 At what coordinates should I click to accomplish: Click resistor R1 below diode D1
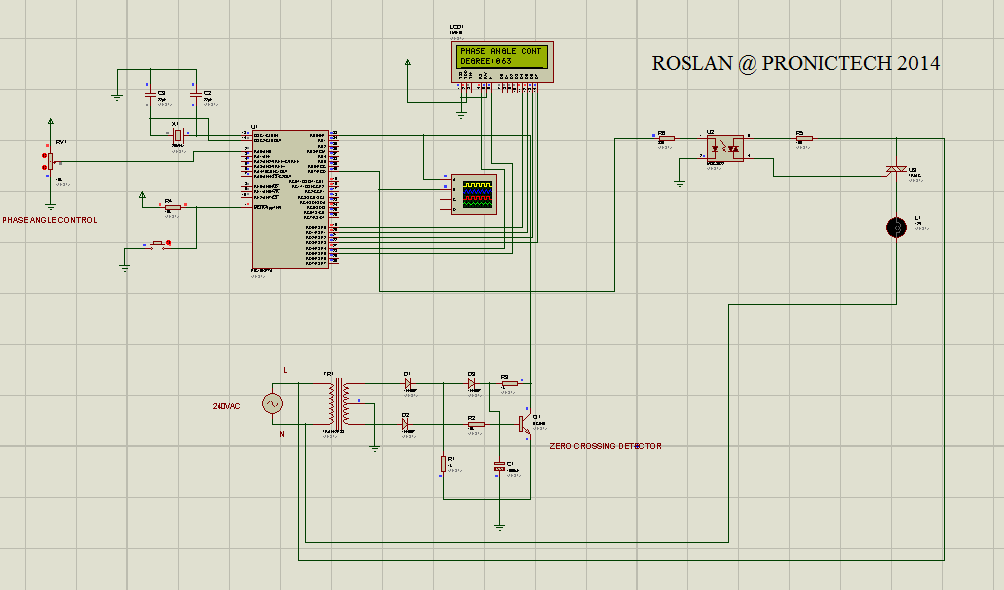tap(443, 464)
